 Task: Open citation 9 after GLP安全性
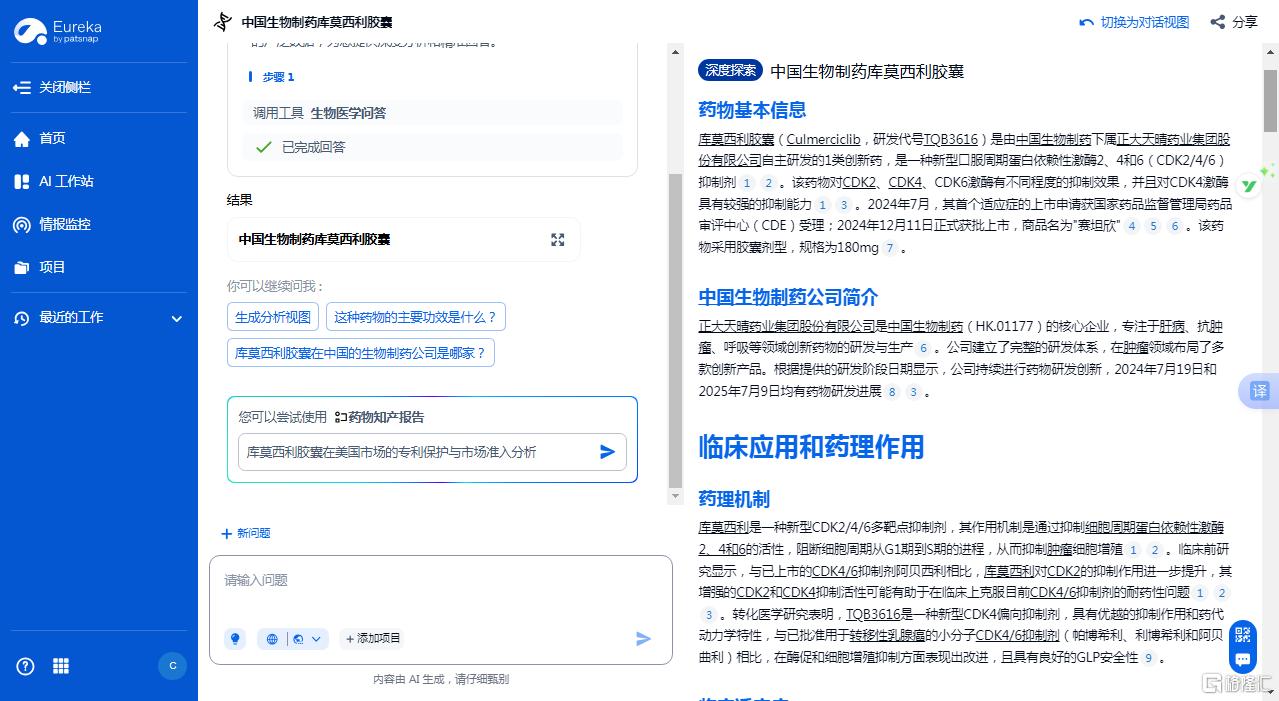pos(1149,658)
